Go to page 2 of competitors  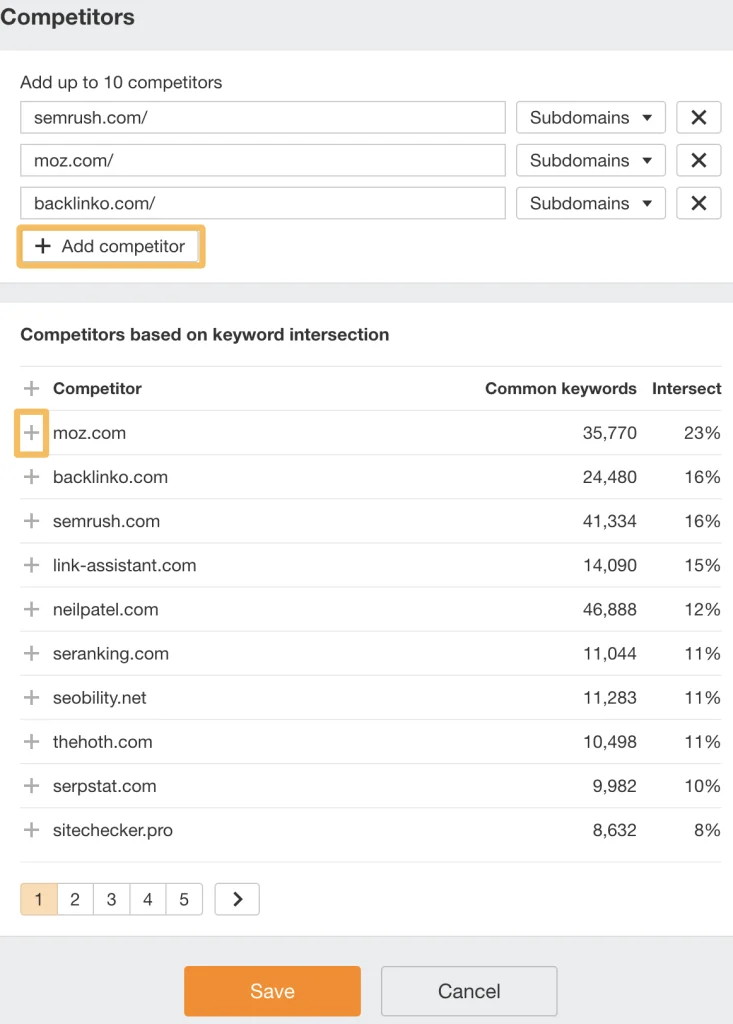[x=75, y=899]
